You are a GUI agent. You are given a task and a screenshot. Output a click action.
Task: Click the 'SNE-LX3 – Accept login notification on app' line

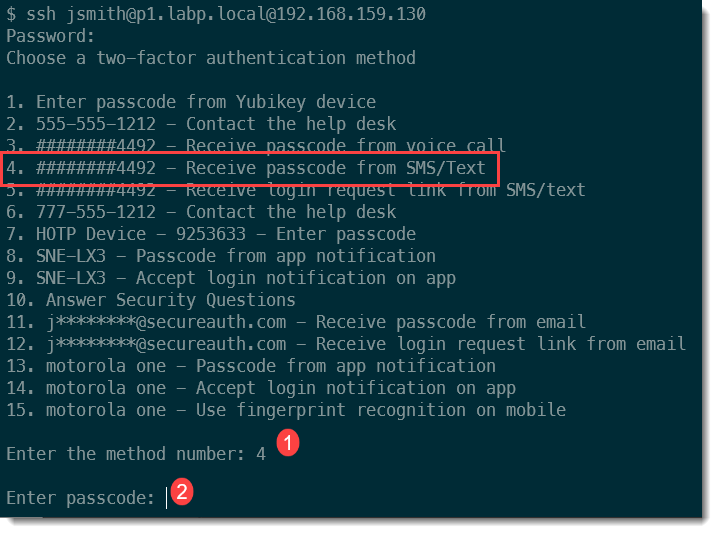tap(231, 278)
